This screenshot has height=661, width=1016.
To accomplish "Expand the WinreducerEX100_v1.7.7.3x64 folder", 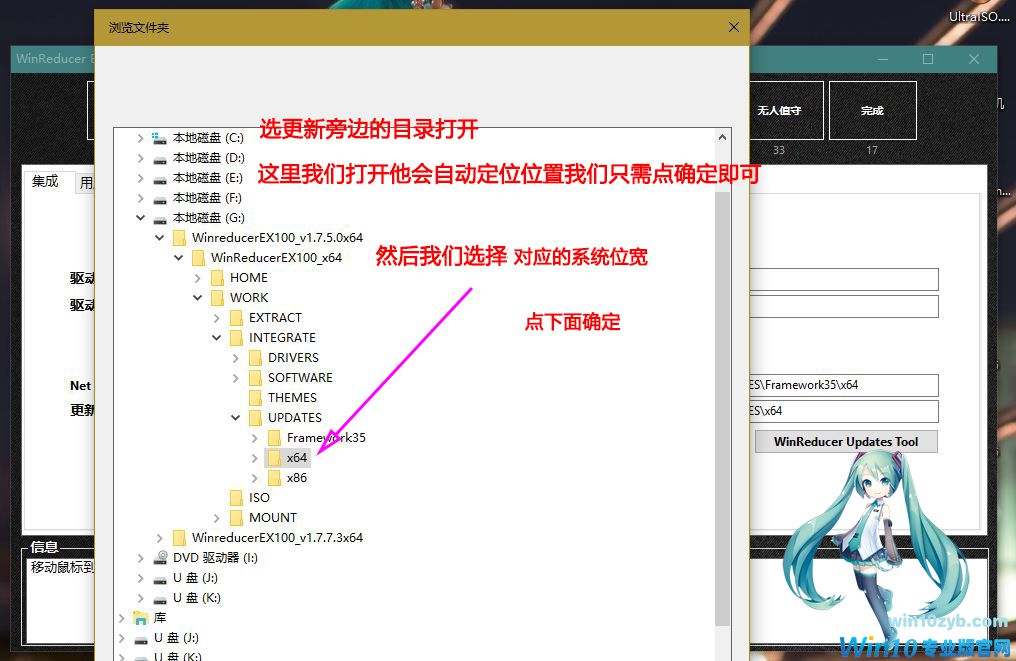I will click(160, 538).
